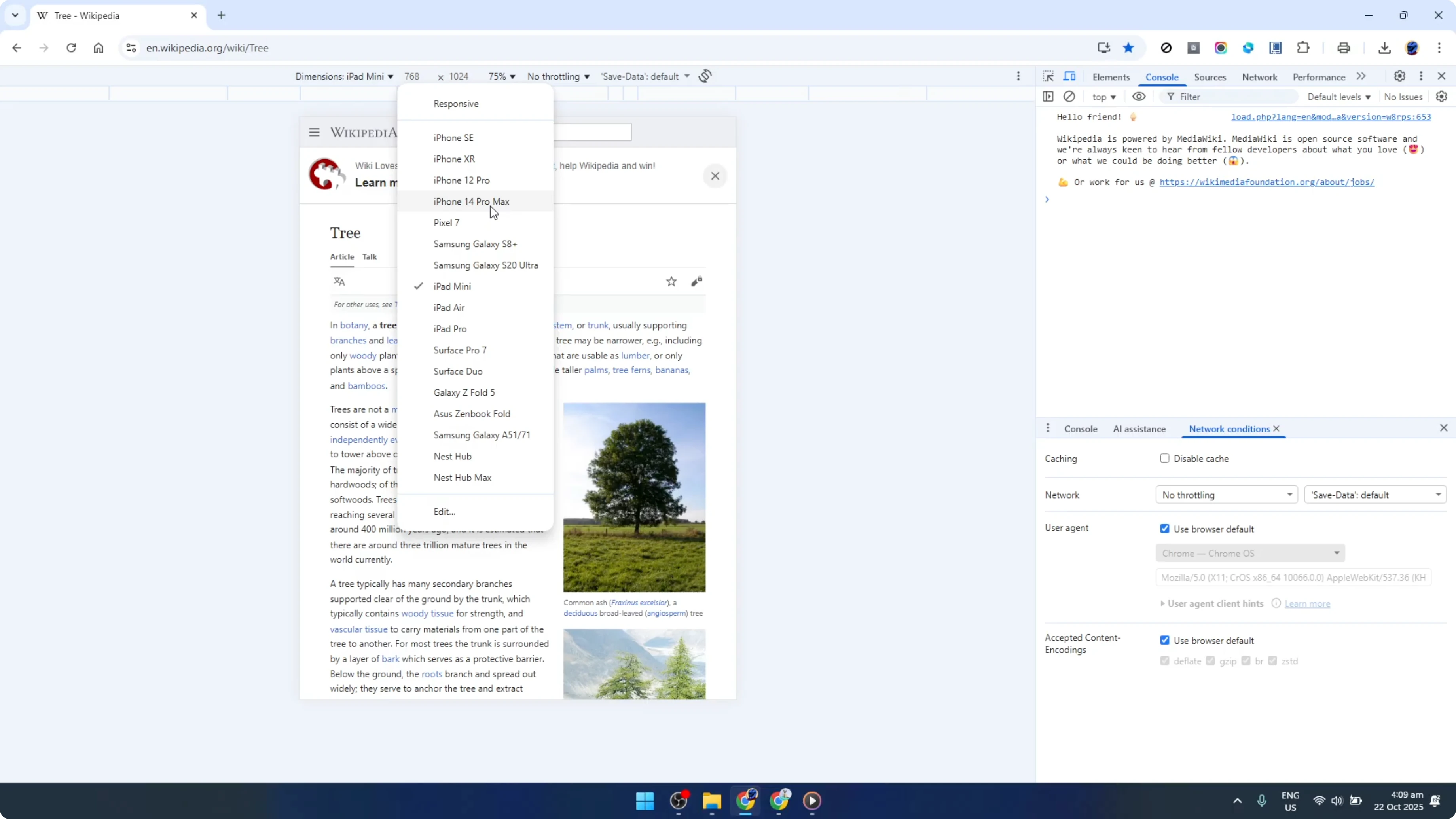Open the Wikimedia Foundation jobs link

[x=1268, y=182]
